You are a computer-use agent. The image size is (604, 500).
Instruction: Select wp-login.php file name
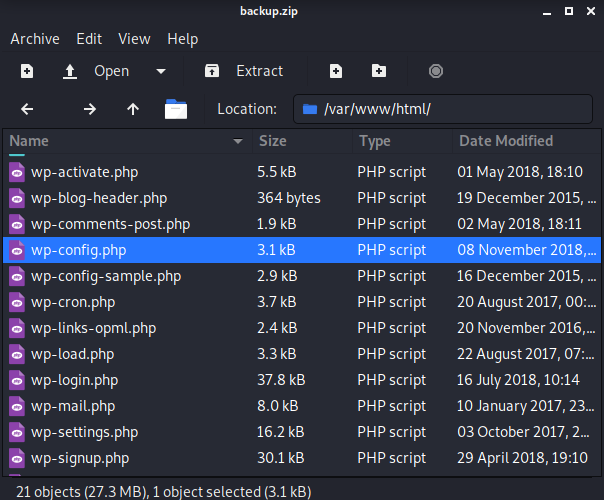(x=74, y=380)
